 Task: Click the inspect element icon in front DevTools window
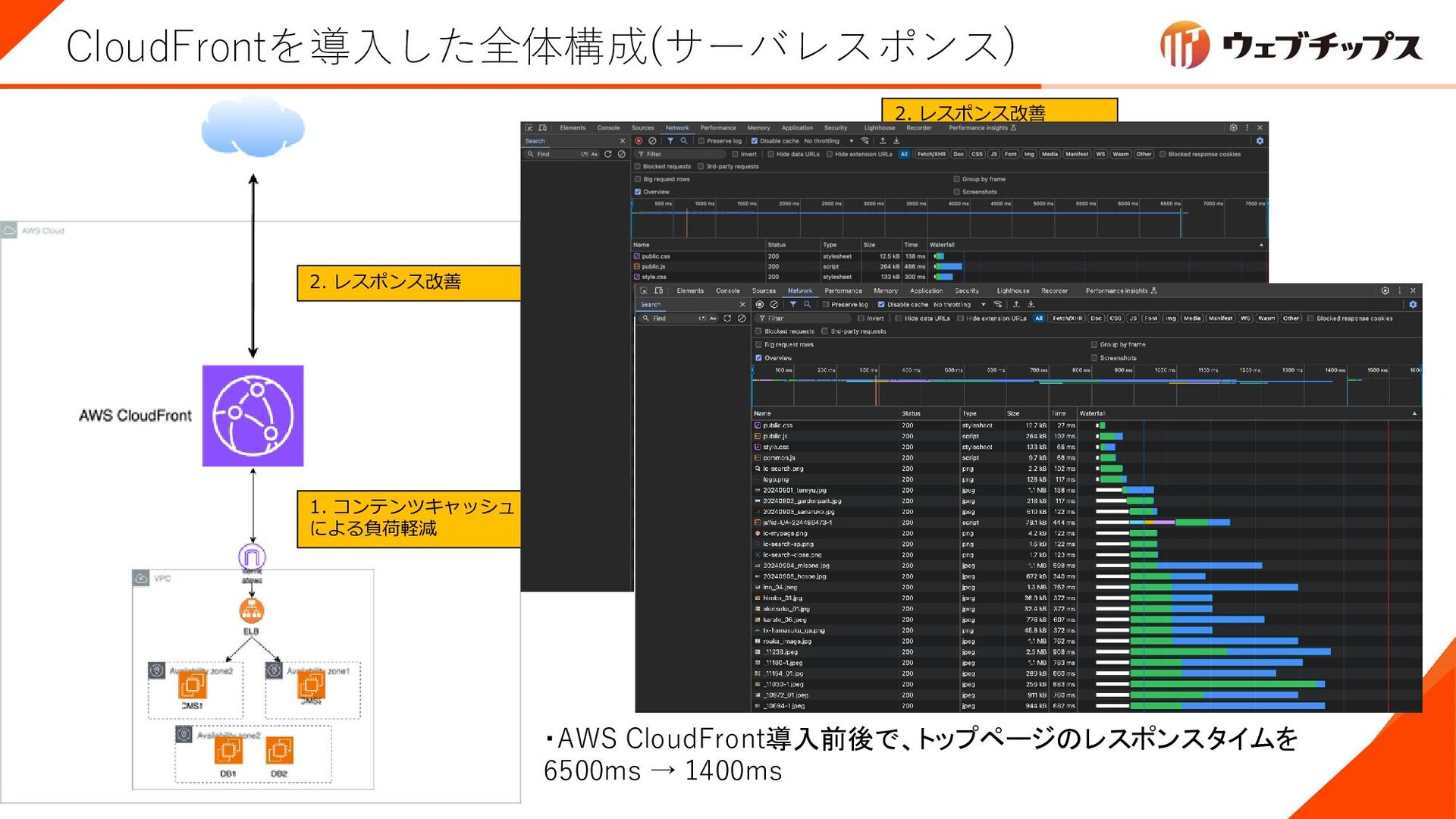[644, 291]
